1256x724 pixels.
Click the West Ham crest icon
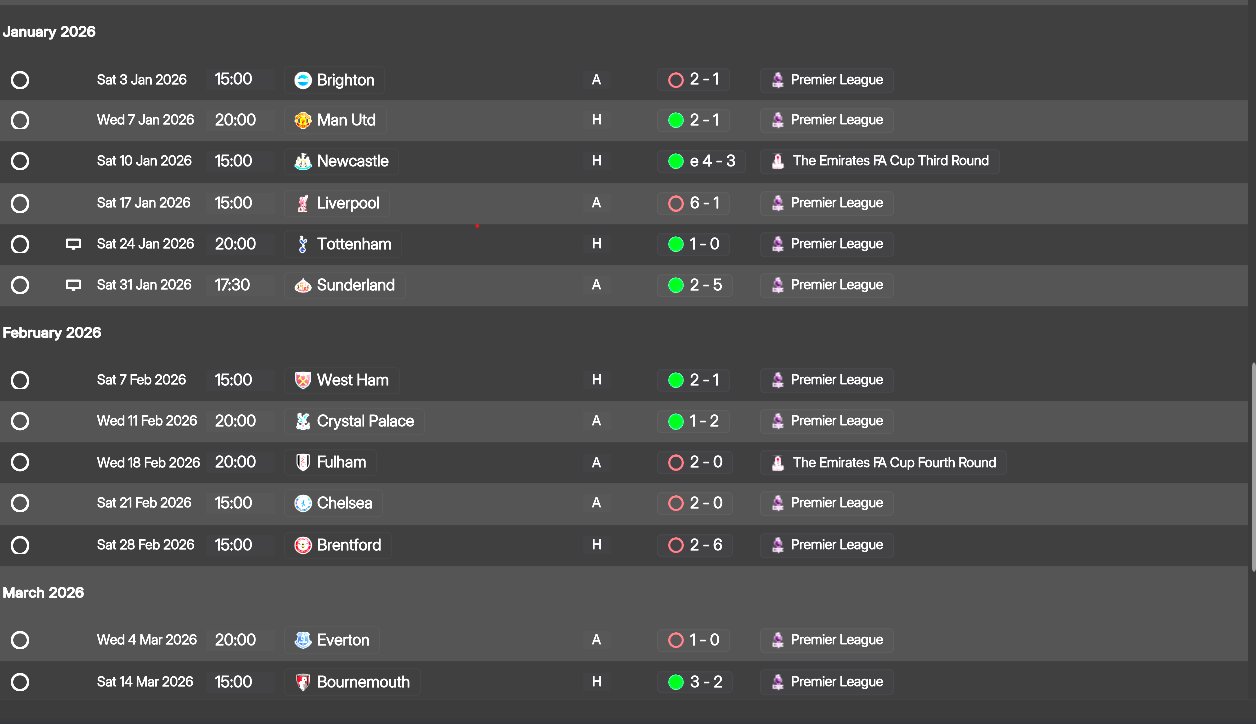pyautogui.click(x=303, y=380)
